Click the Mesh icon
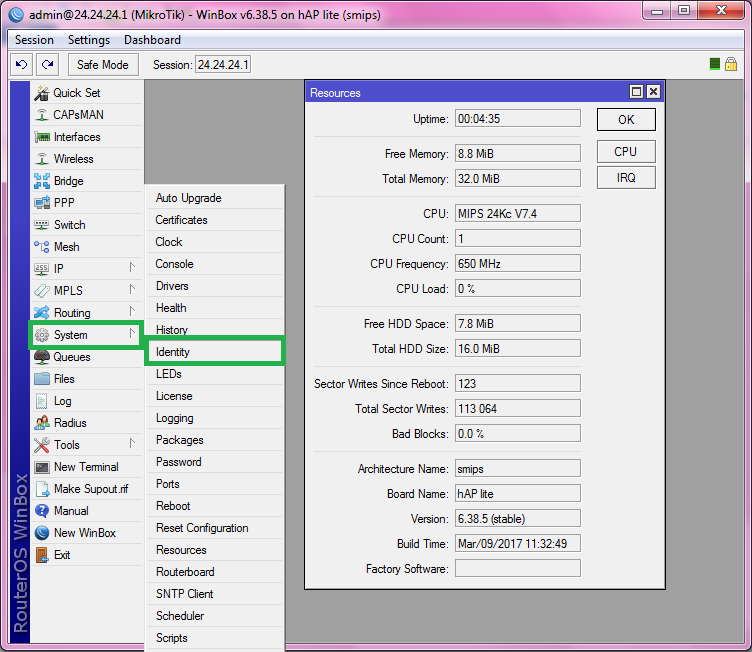Viewport: 752px width, 652px height. click(x=42, y=247)
